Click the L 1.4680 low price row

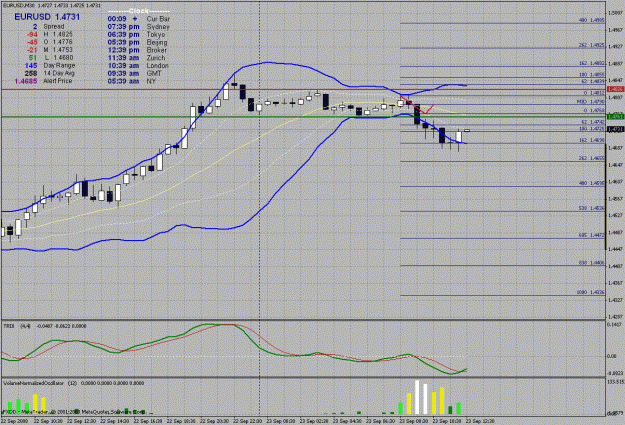click(51, 58)
